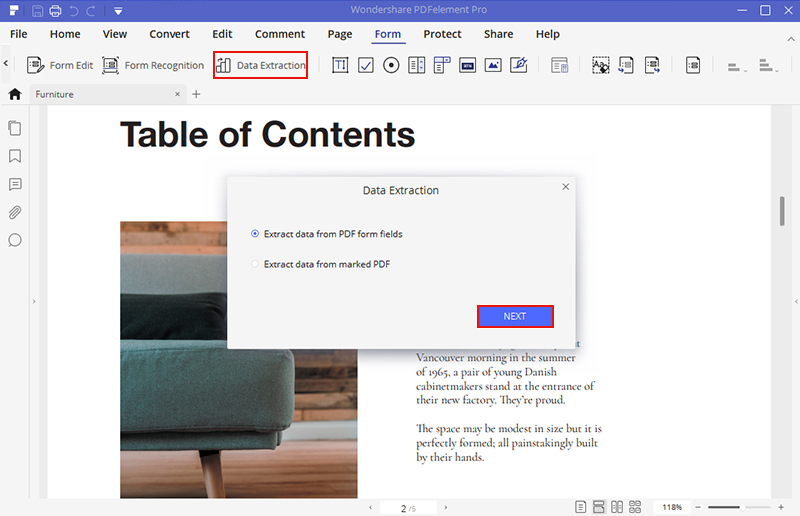Open the Convert menu tab
The image size is (800, 516).
click(x=169, y=34)
